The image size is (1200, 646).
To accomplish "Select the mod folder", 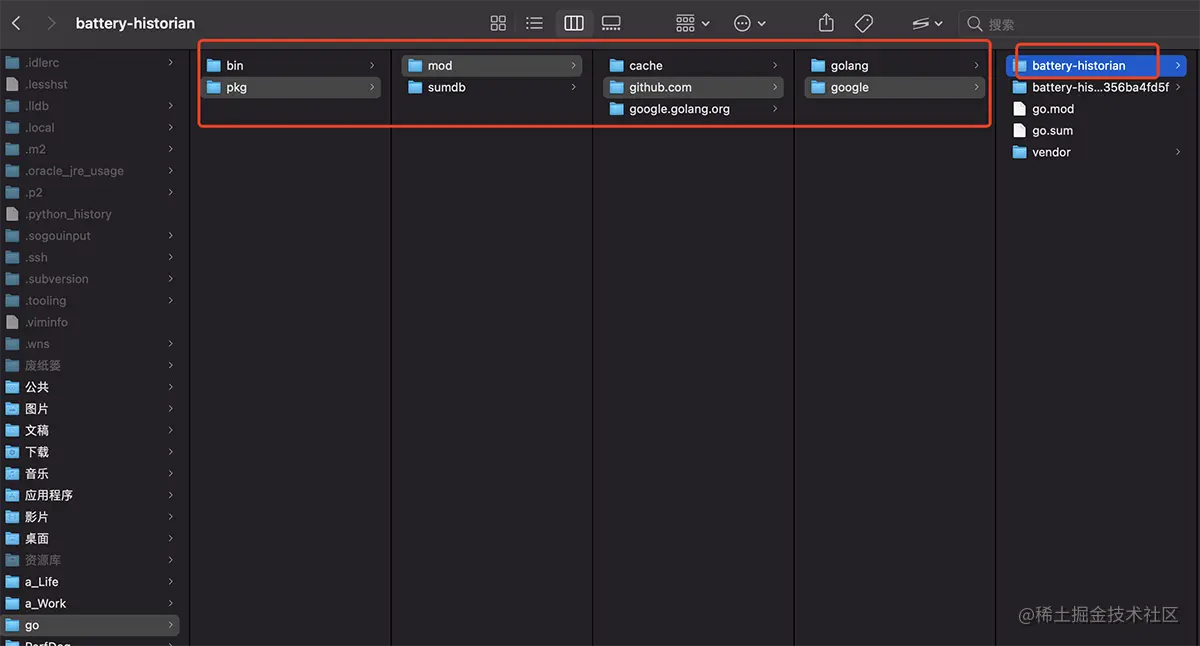I will [x=492, y=66].
